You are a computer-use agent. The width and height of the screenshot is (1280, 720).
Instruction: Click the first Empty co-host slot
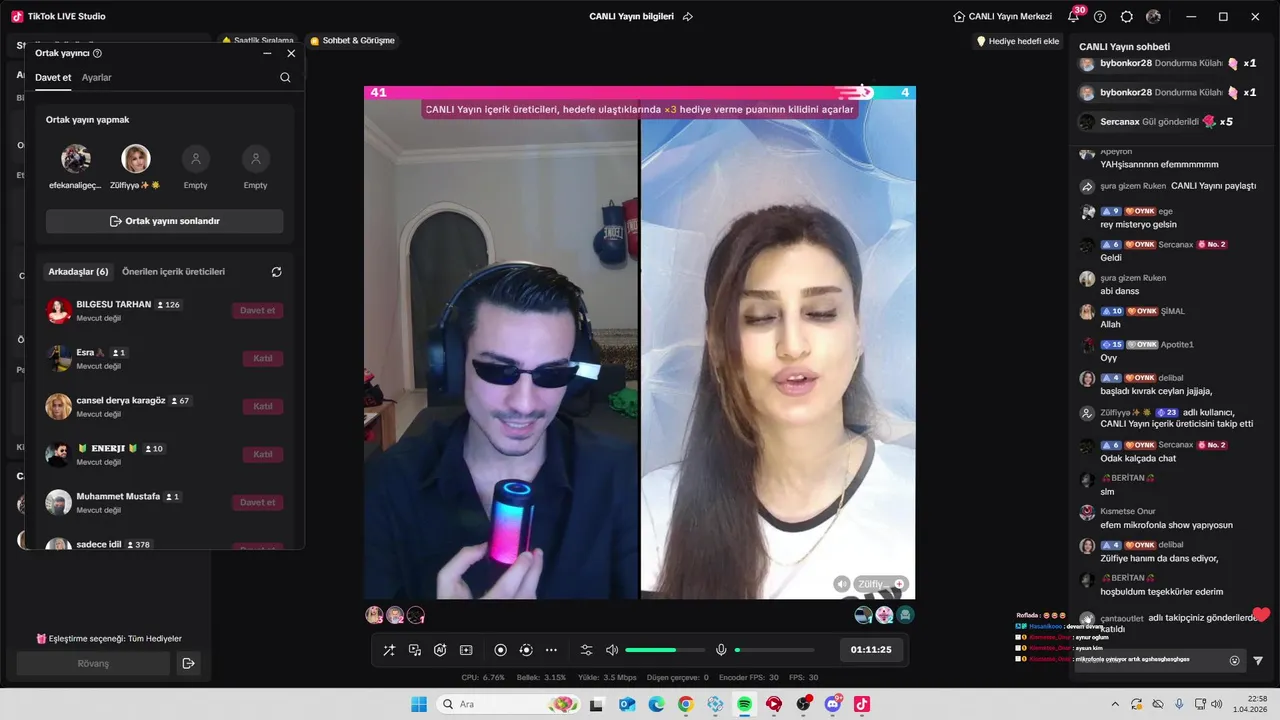(x=196, y=159)
